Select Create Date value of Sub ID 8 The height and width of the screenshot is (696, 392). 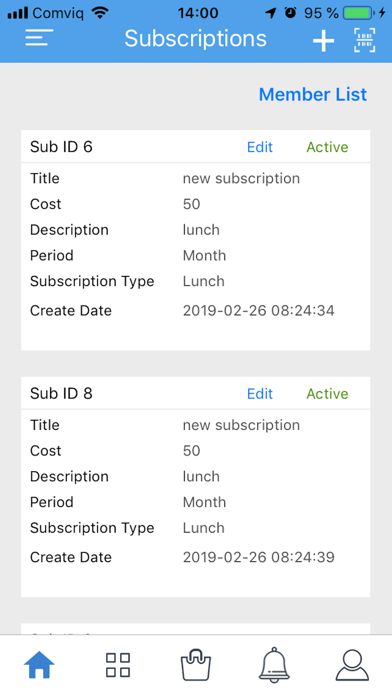tap(259, 557)
